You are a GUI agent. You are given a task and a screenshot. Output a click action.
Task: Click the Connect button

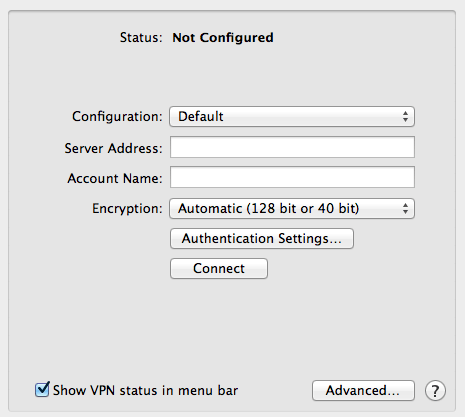(x=219, y=269)
